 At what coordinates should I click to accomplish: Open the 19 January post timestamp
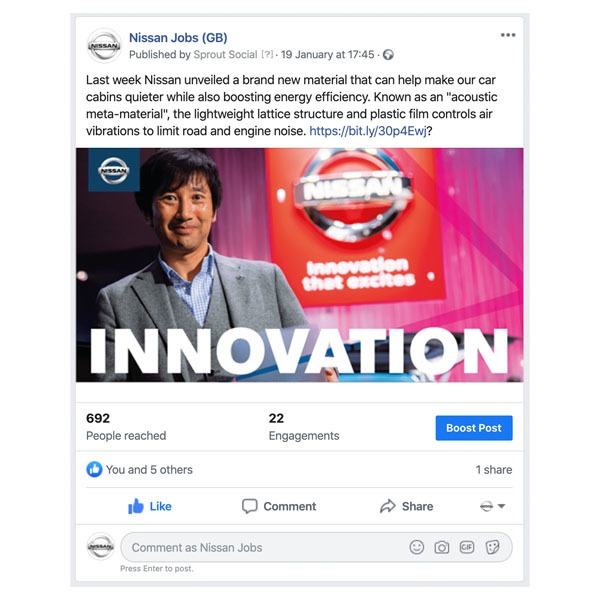click(327, 55)
